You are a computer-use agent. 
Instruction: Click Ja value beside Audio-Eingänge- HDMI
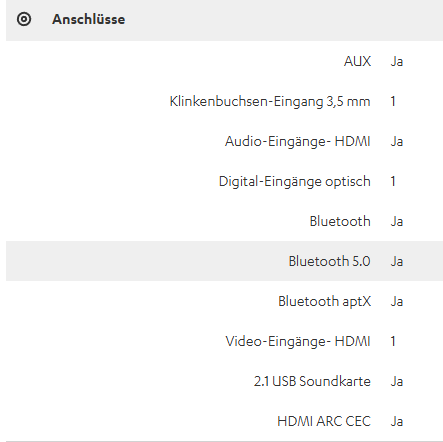coord(397,141)
